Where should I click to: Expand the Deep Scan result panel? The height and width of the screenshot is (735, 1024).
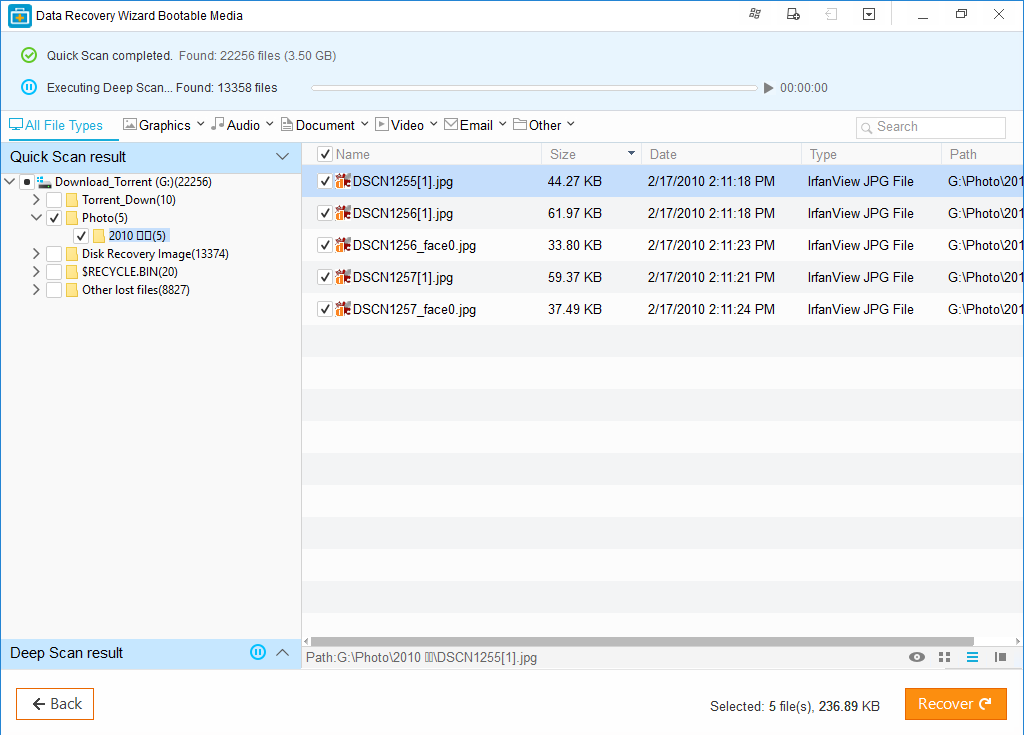click(x=282, y=652)
